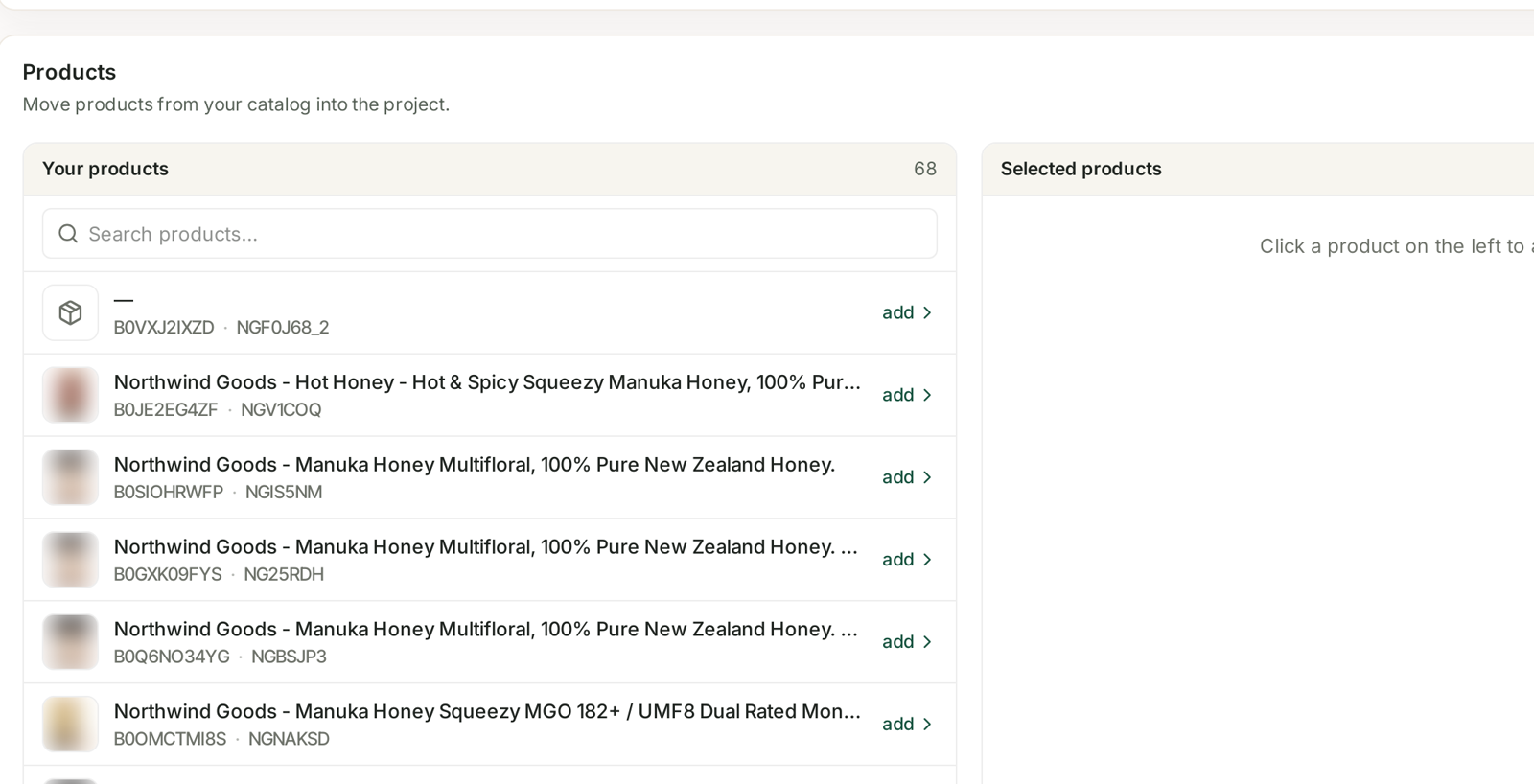Click the ASIN code B0JE2EG4ZF
The height and width of the screenshot is (784, 1534).
pos(166,410)
